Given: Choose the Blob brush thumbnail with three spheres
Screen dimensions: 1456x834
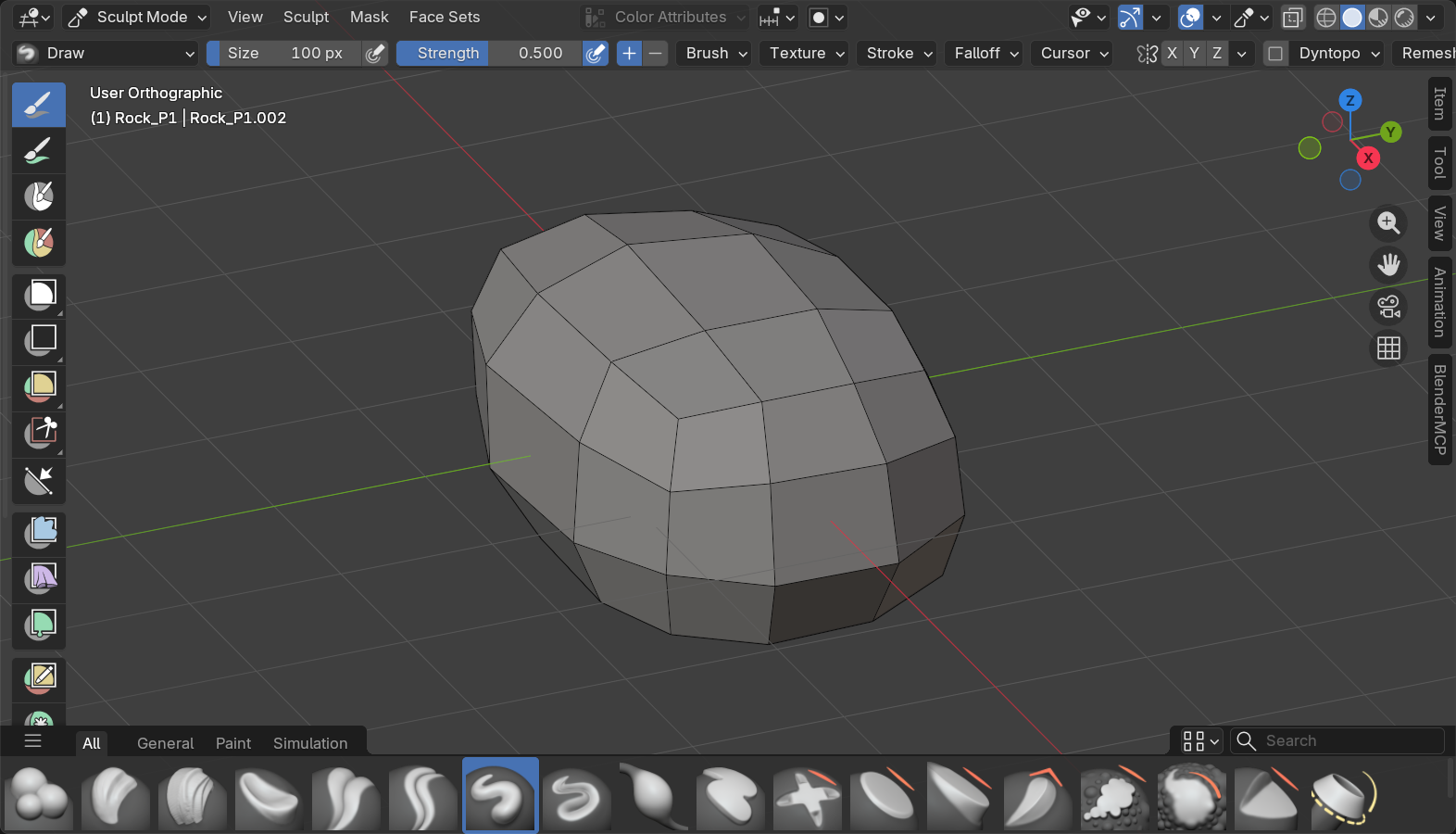Looking at the screenshot, I should (38, 796).
